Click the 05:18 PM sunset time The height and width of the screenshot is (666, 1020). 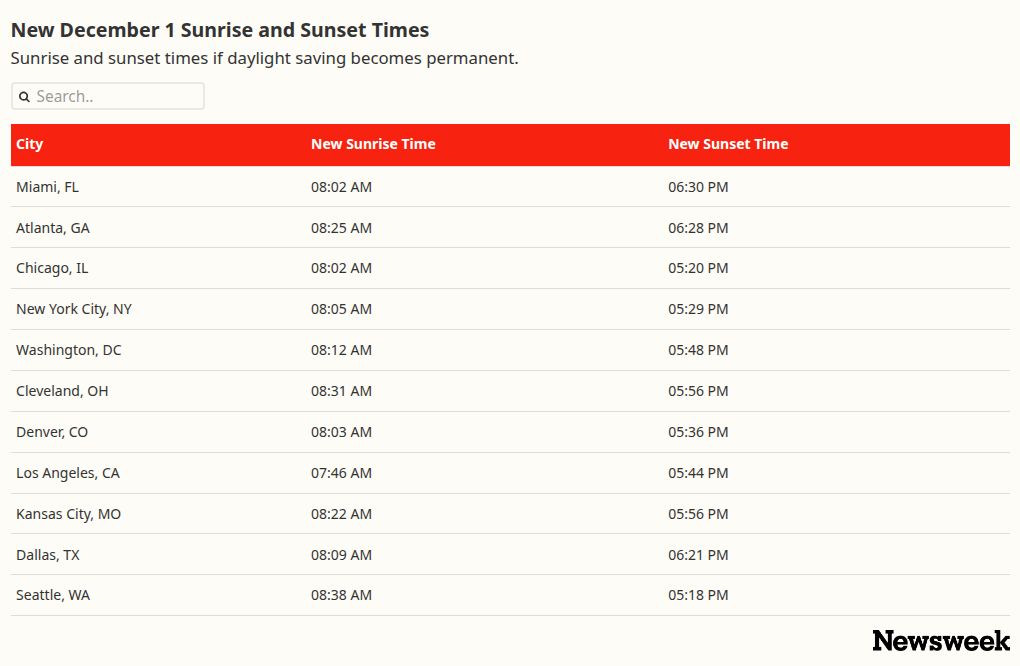click(698, 595)
